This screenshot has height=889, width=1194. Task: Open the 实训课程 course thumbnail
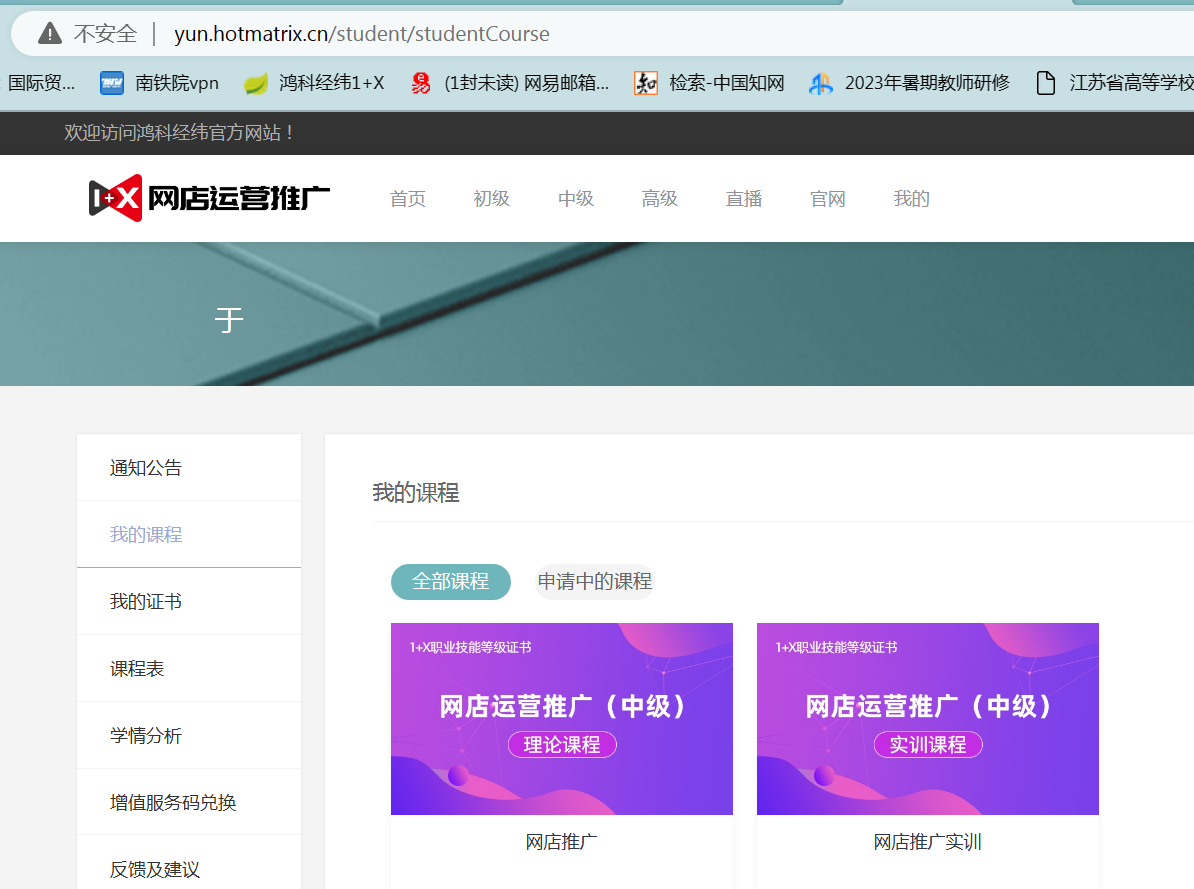[x=927, y=719]
